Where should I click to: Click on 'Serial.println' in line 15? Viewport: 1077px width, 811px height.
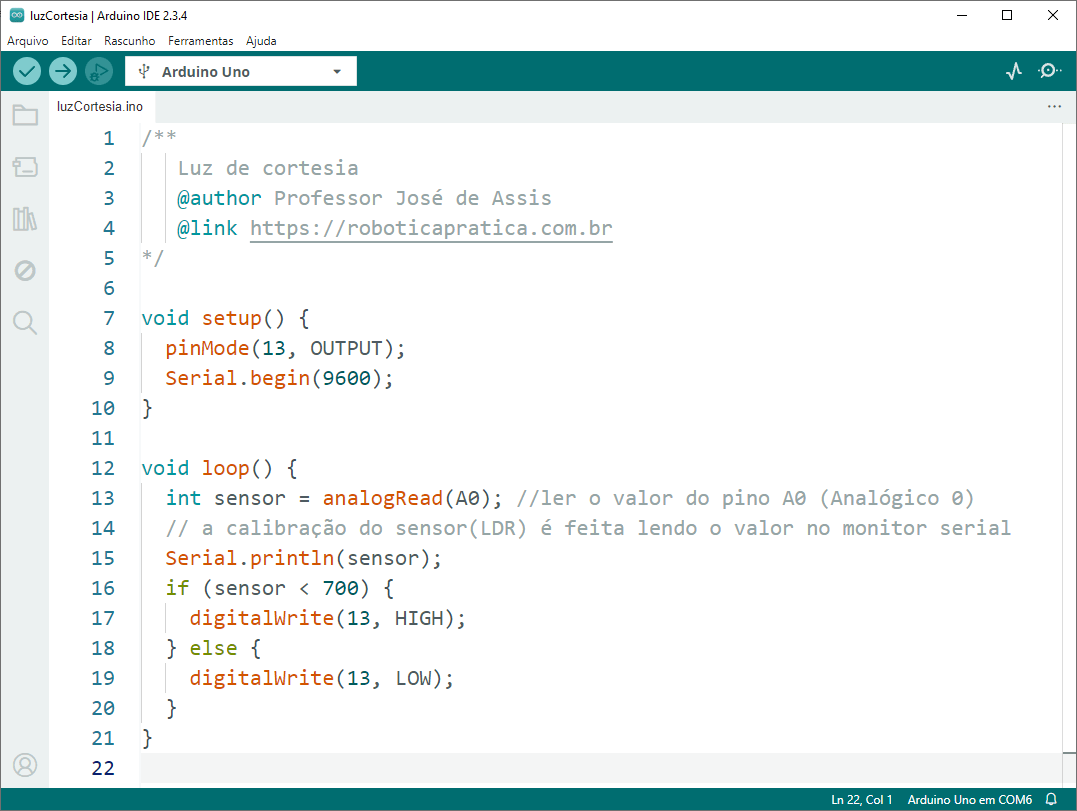click(249, 558)
